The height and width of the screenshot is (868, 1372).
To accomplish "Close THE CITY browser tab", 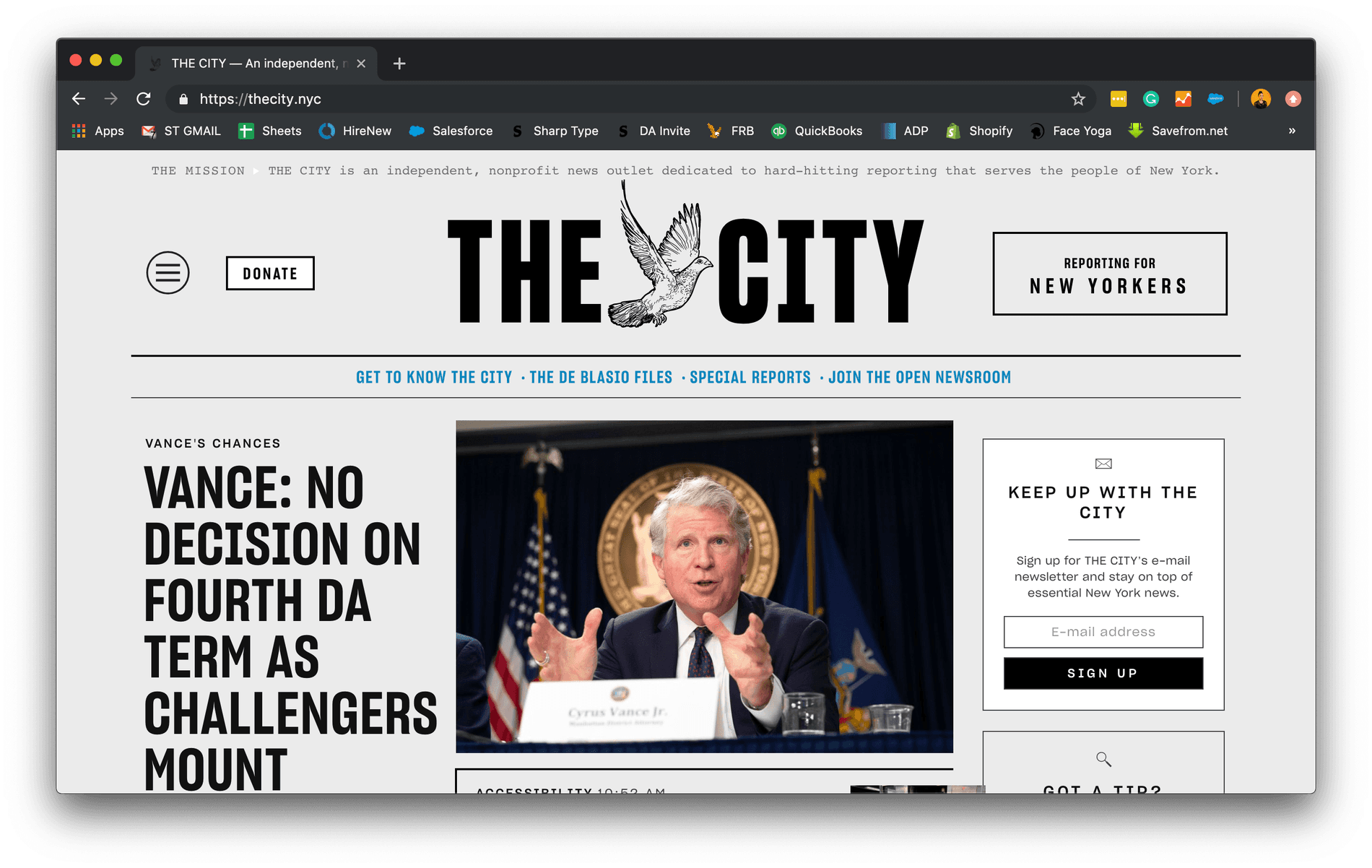I will [x=361, y=64].
